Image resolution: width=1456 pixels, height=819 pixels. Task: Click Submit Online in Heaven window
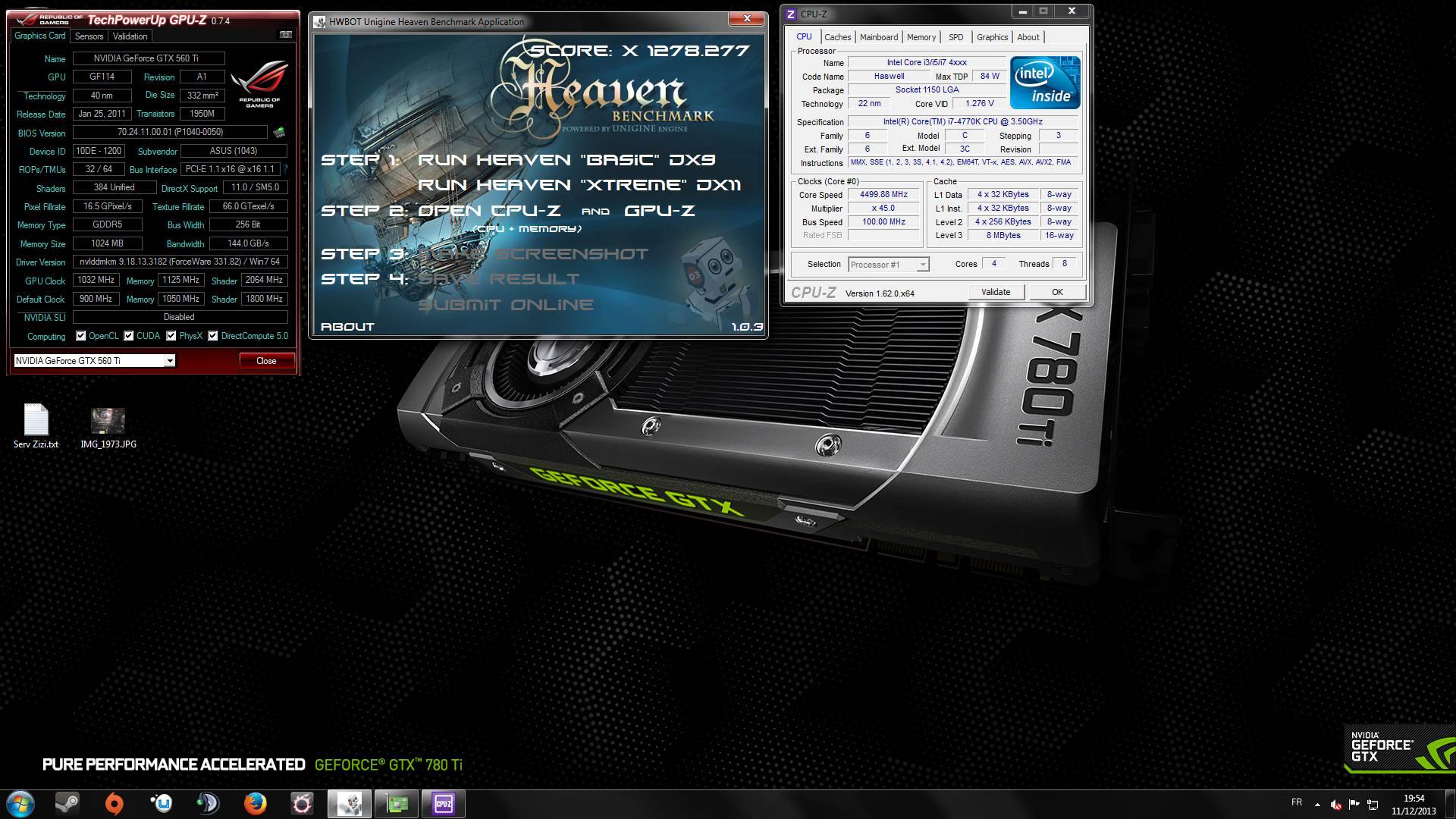(506, 305)
